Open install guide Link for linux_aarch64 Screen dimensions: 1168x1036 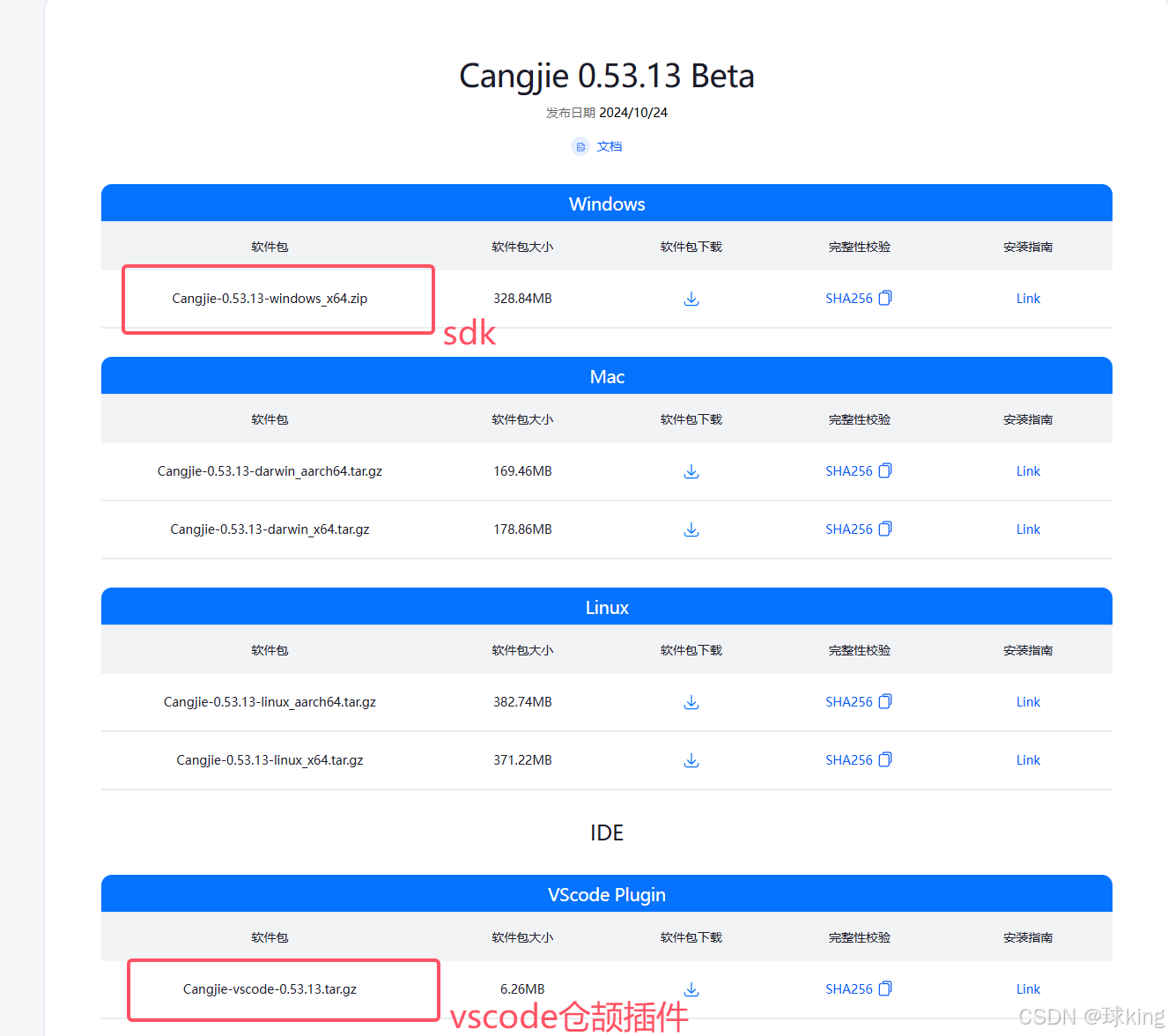pos(1028,702)
